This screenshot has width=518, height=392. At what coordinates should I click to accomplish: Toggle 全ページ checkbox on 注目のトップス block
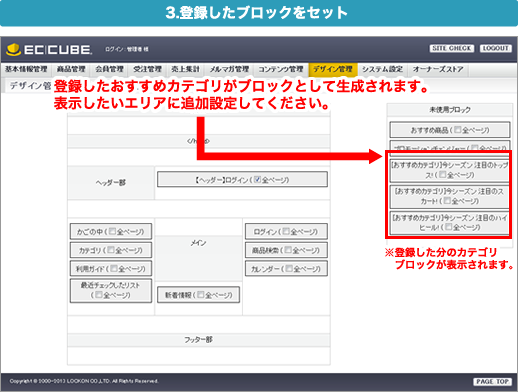coord(442,174)
